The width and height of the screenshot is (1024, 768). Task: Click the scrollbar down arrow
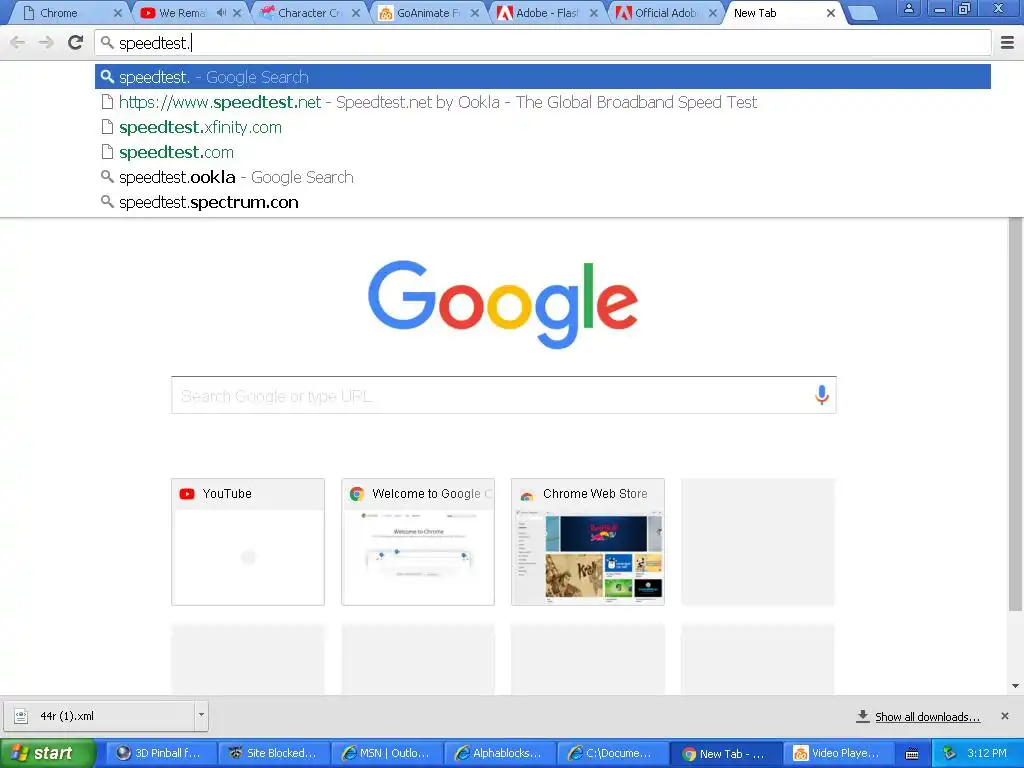pos(1015,686)
